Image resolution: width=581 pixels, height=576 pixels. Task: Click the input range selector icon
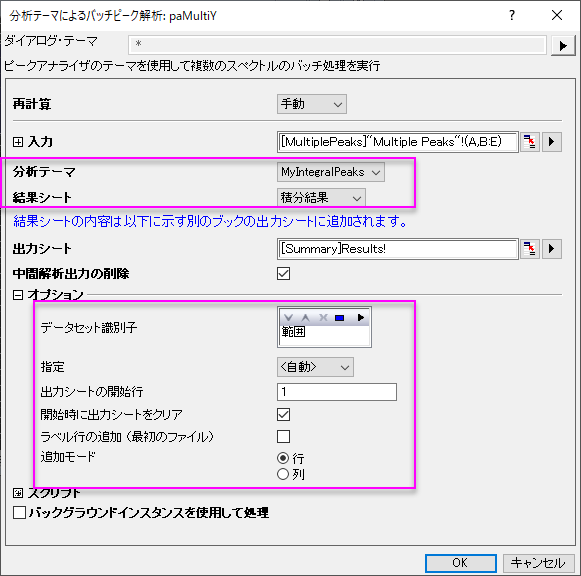pos(530,142)
